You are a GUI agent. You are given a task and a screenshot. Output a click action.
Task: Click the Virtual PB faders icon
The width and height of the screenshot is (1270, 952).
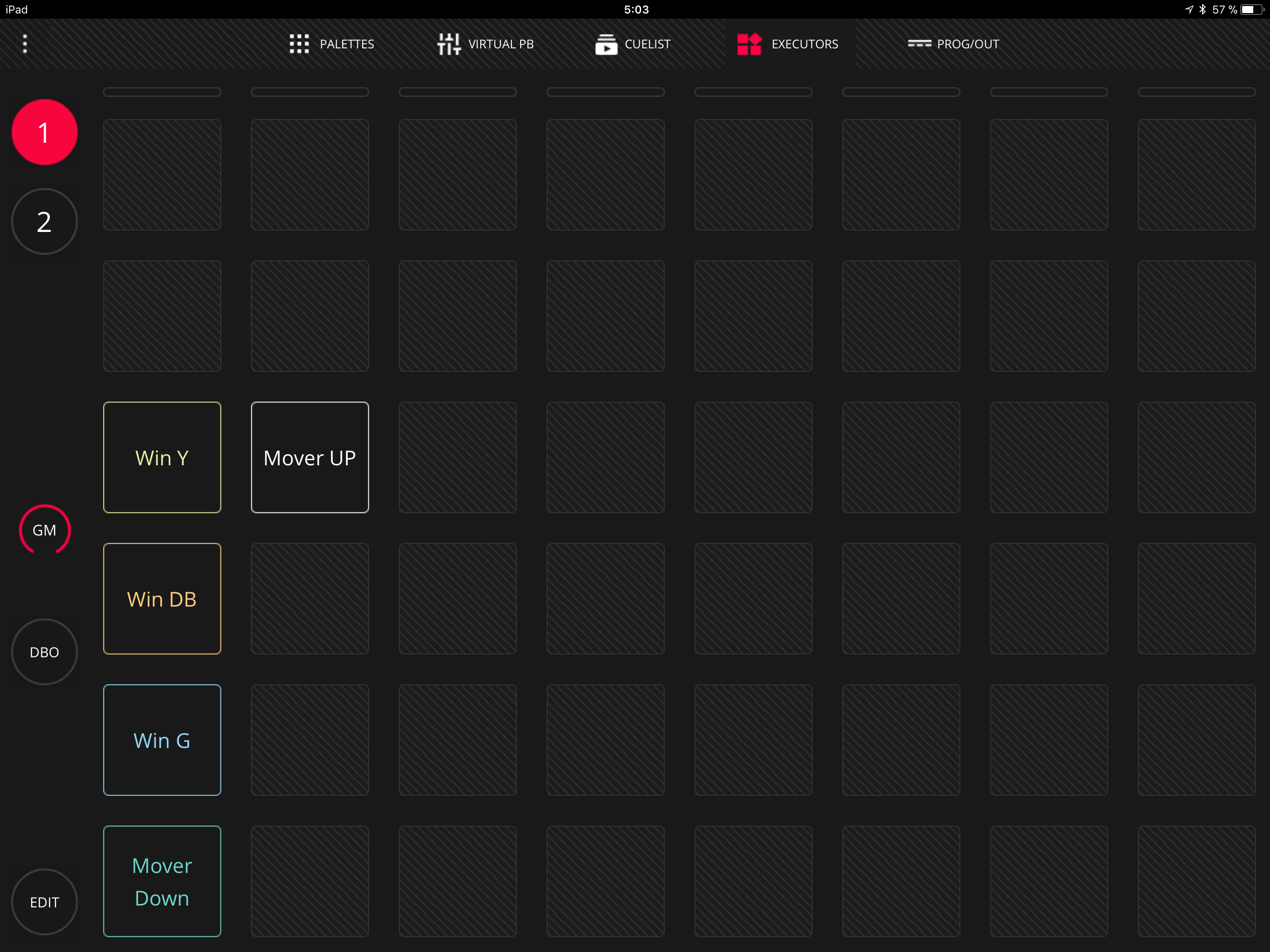tap(449, 44)
